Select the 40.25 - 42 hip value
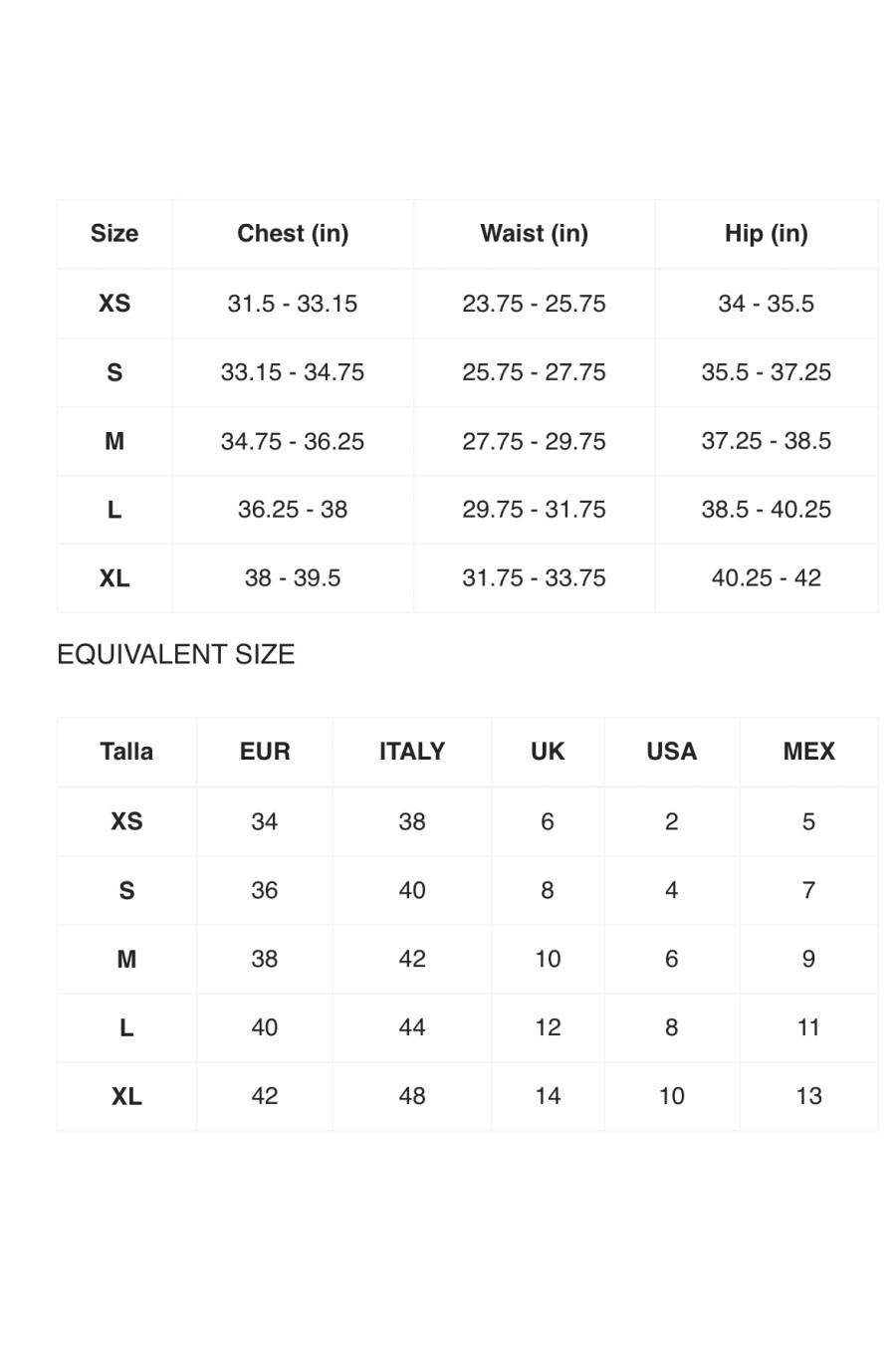 point(766,578)
